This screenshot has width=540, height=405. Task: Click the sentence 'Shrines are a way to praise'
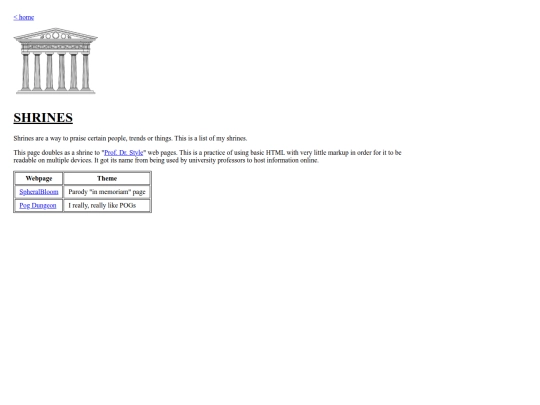130,138
